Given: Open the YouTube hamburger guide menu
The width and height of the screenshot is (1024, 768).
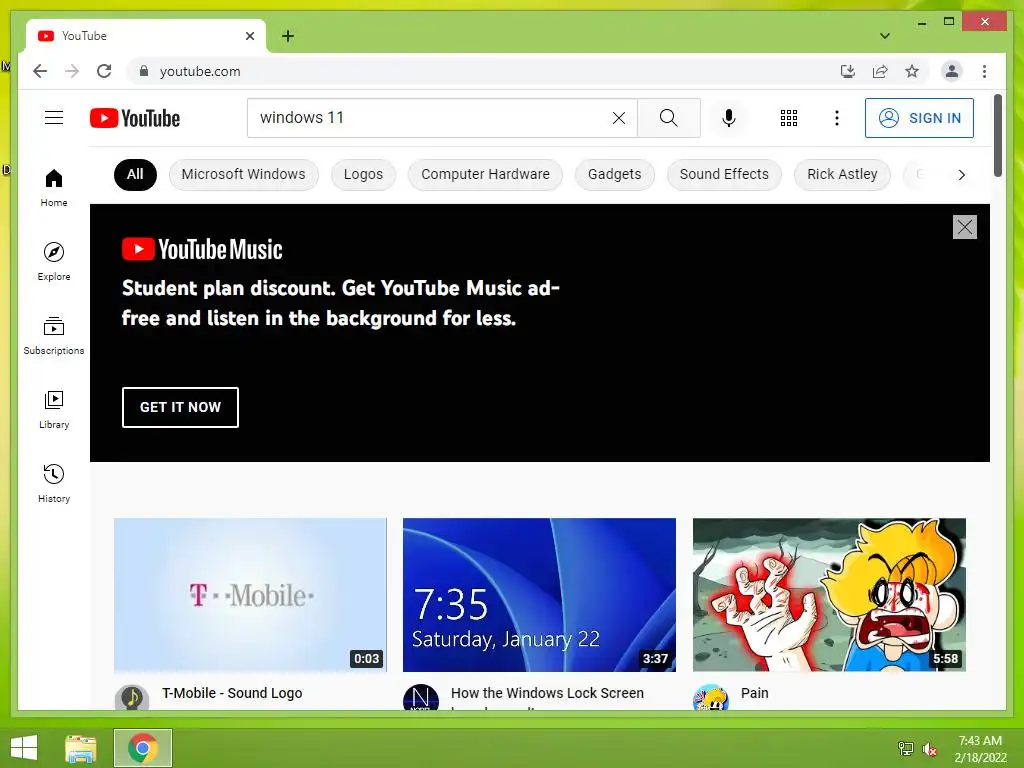Looking at the screenshot, I should [54, 118].
